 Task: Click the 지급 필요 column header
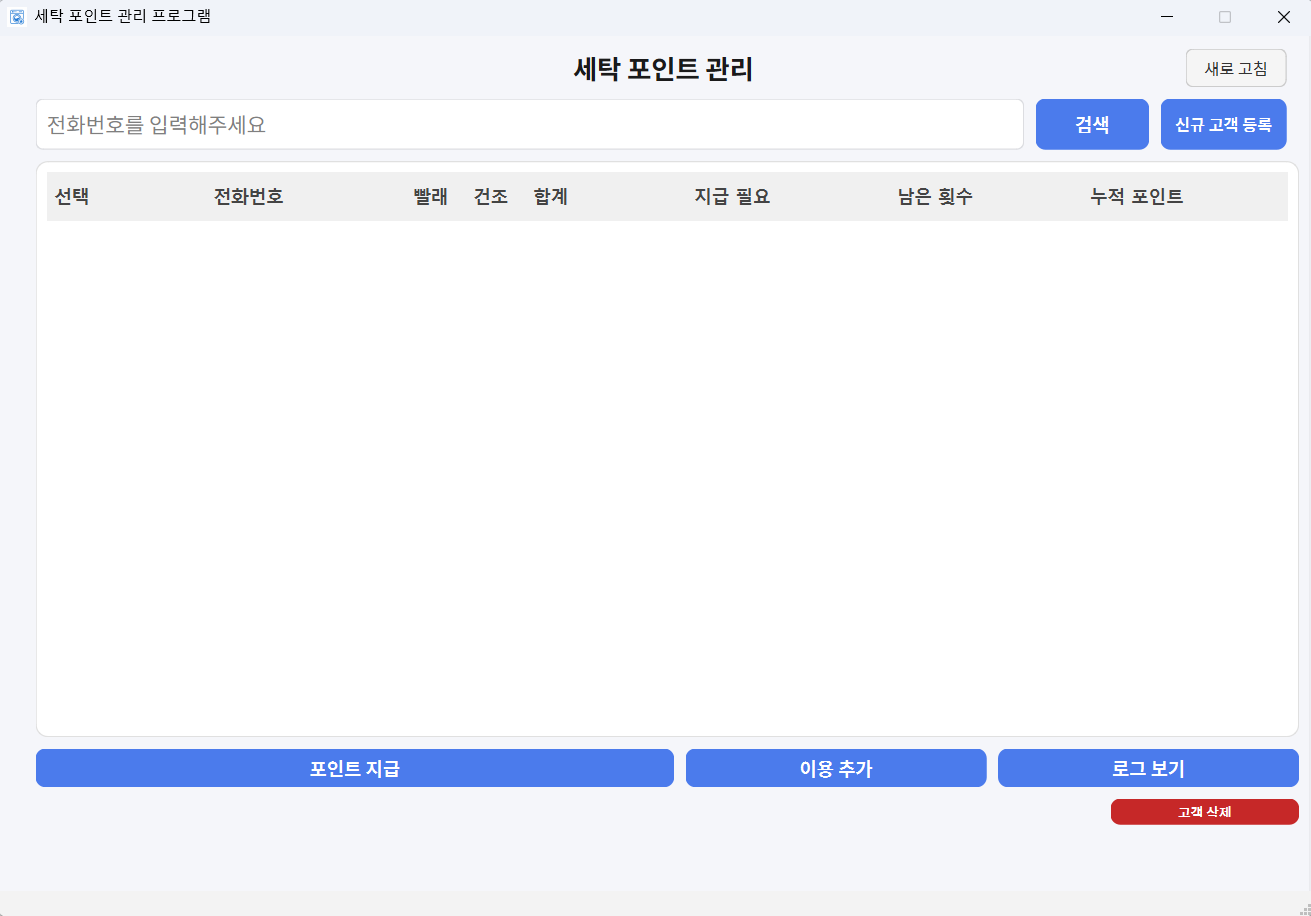(732, 197)
